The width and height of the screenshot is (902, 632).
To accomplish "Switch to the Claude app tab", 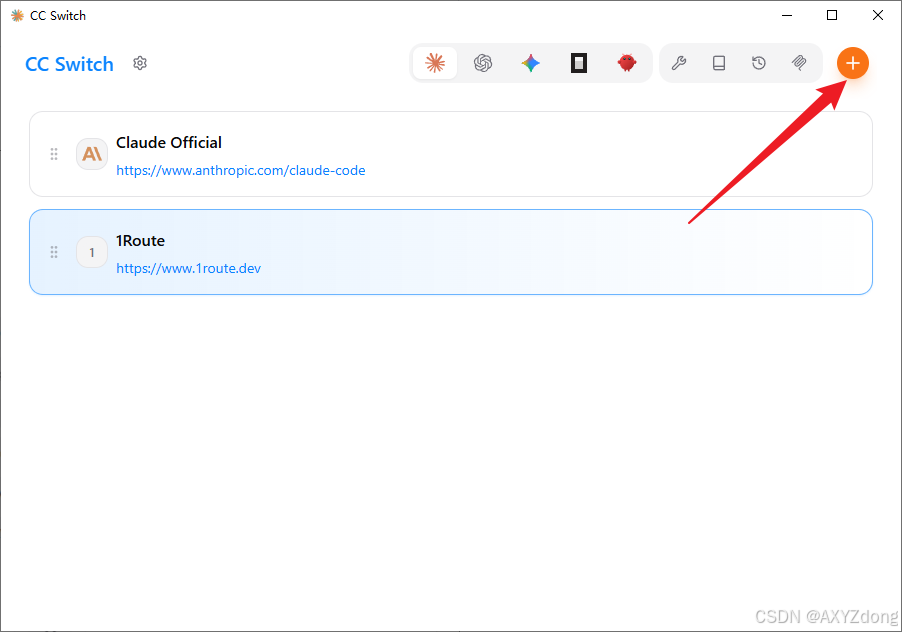I will coord(435,63).
